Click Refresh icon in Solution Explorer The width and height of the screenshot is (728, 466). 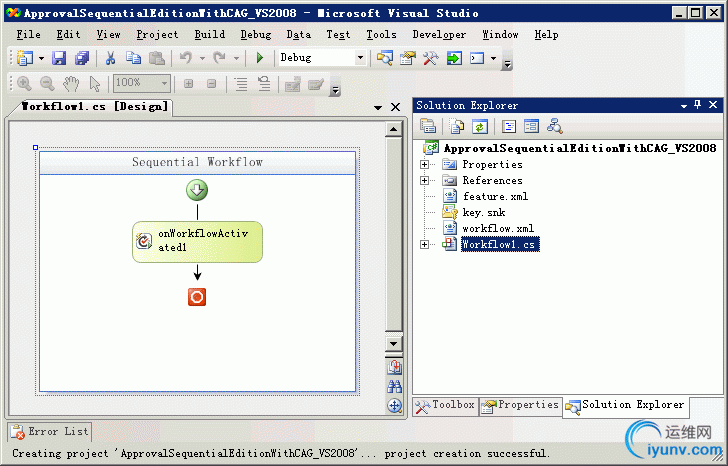(x=480, y=126)
